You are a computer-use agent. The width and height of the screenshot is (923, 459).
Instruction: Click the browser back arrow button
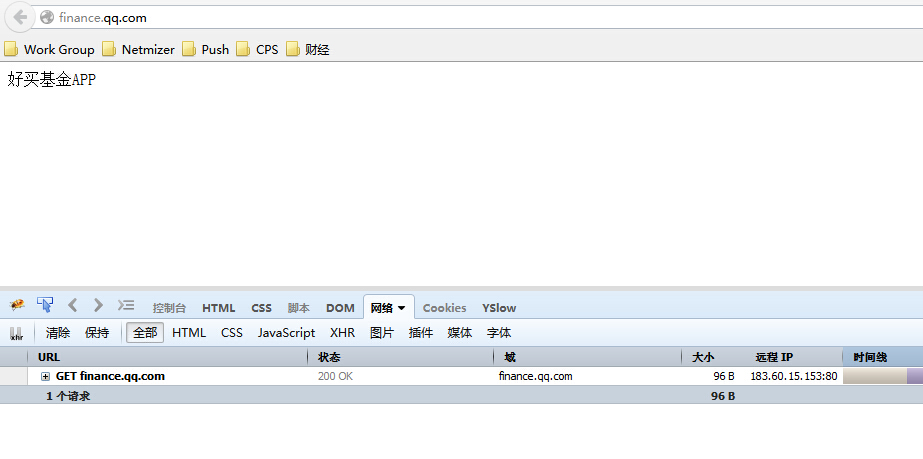click(x=19, y=17)
